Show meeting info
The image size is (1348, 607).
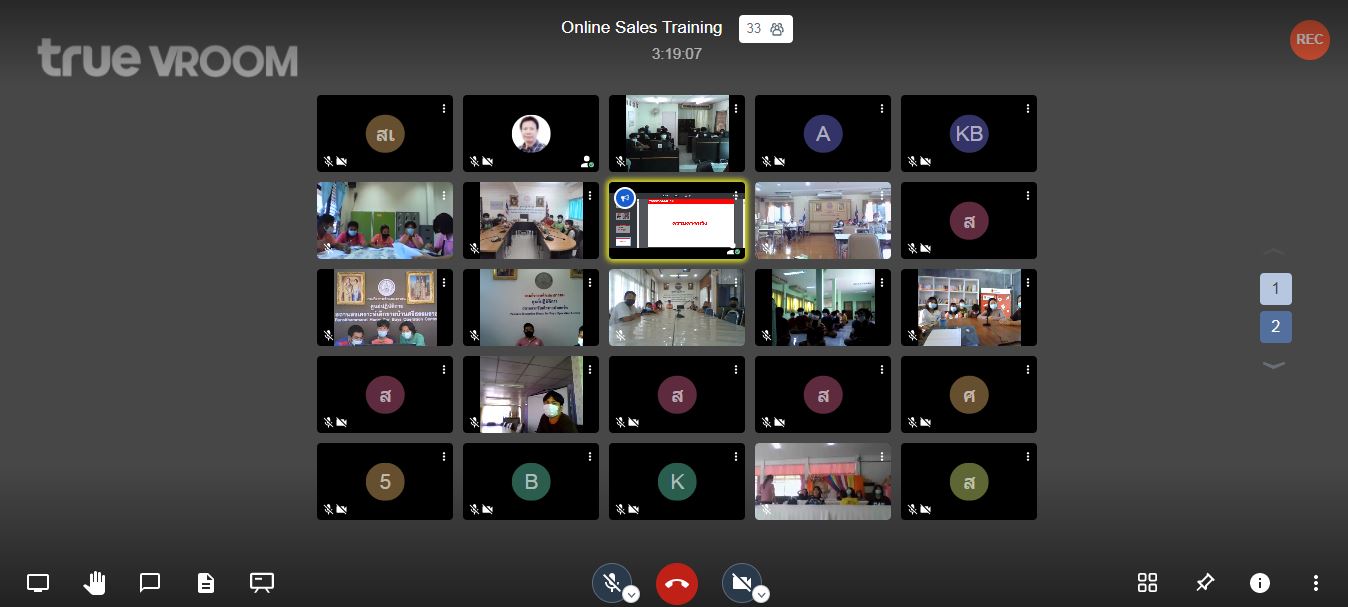(x=1260, y=583)
